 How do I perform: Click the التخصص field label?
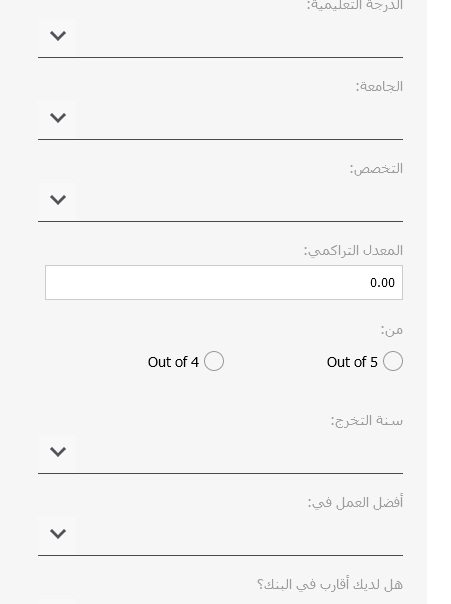376,168
